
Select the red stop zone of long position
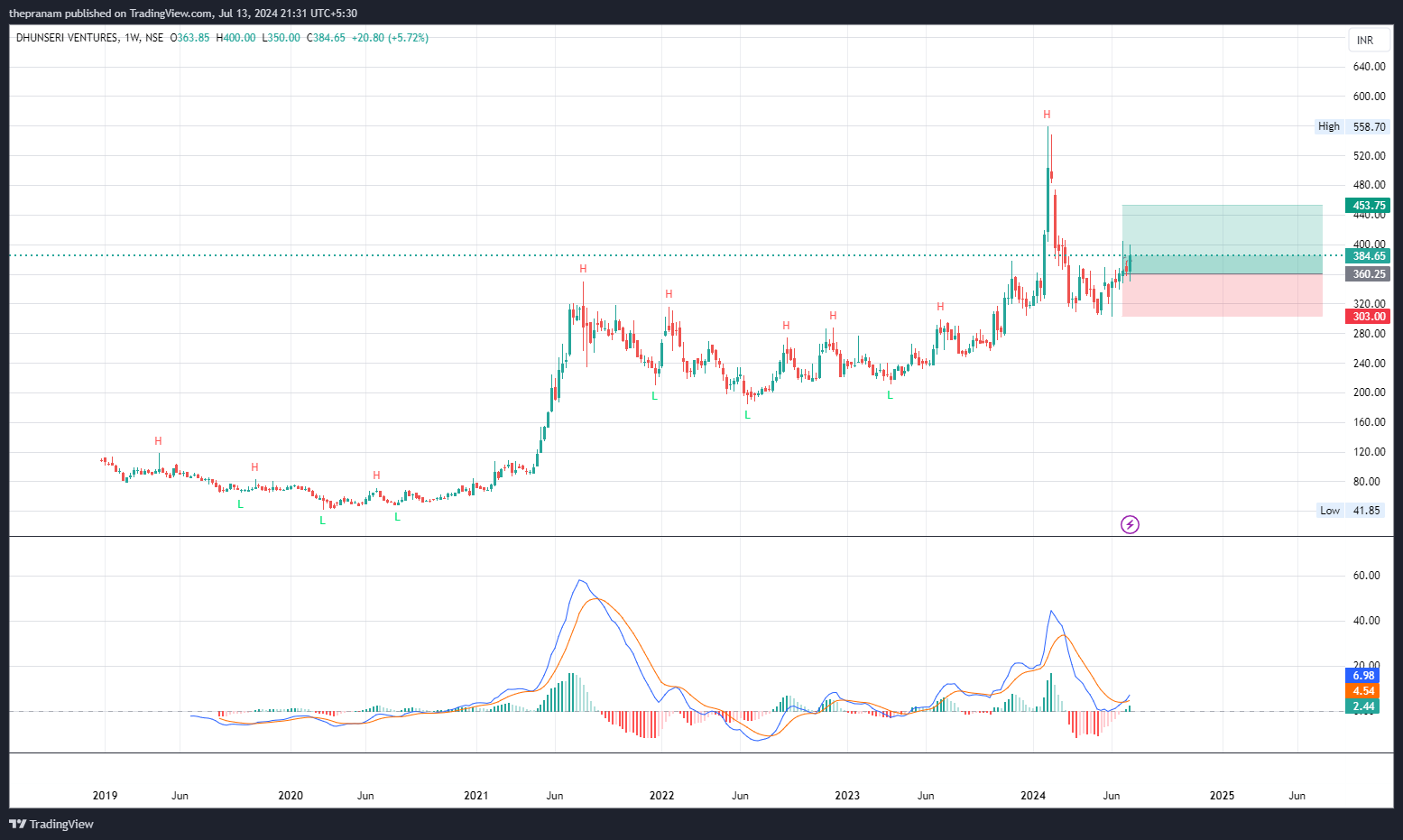1223,295
